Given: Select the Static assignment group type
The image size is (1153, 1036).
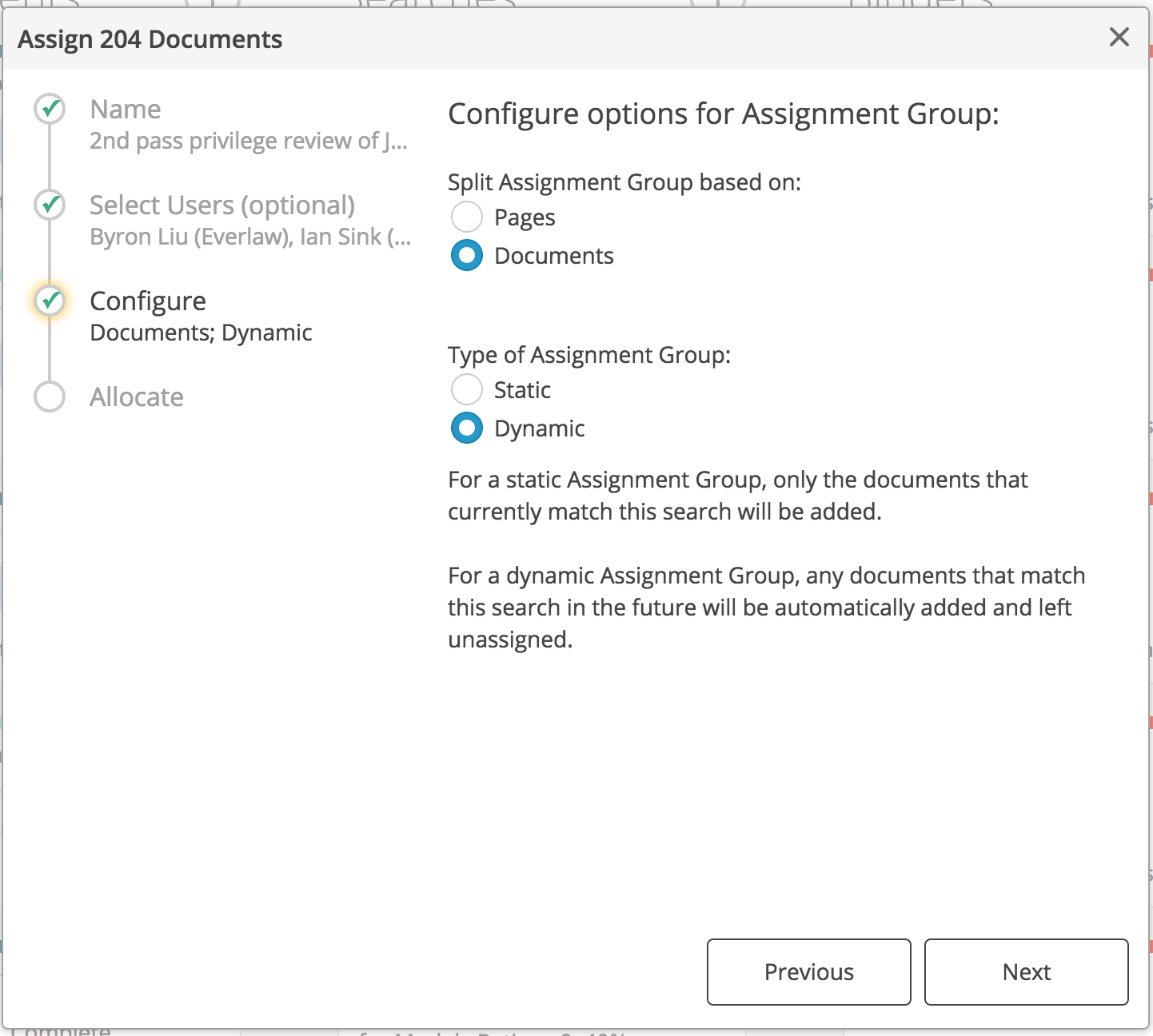Looking at the screenshot, I should pos(466,389).
